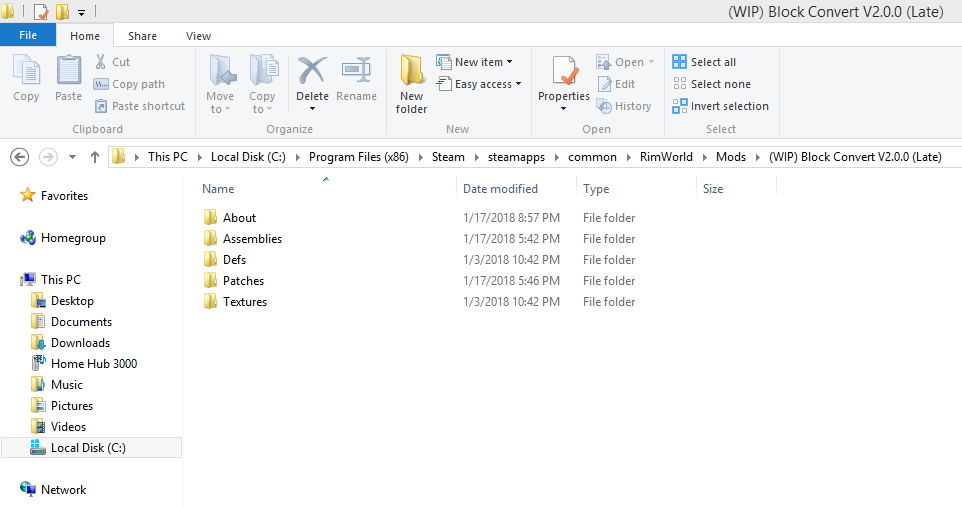Click the Properties icon
The height and width of the screenshot is (507, 962).
click(564, 71)
